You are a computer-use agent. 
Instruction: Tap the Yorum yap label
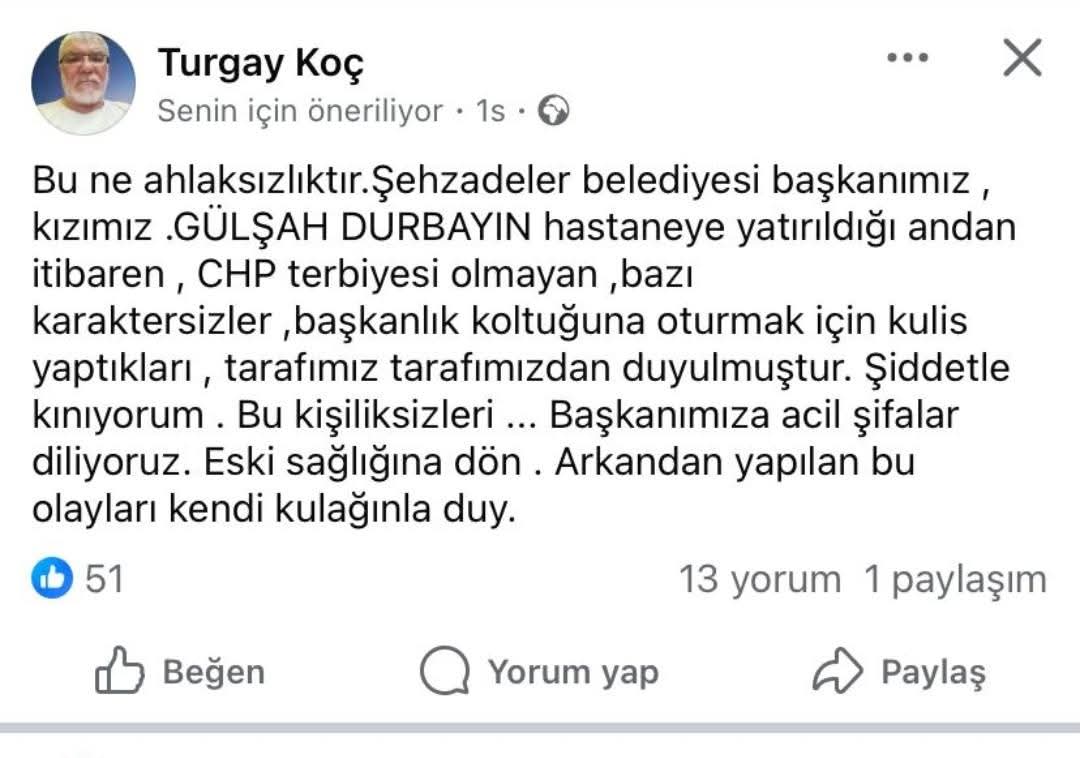(x=573, y=672)
